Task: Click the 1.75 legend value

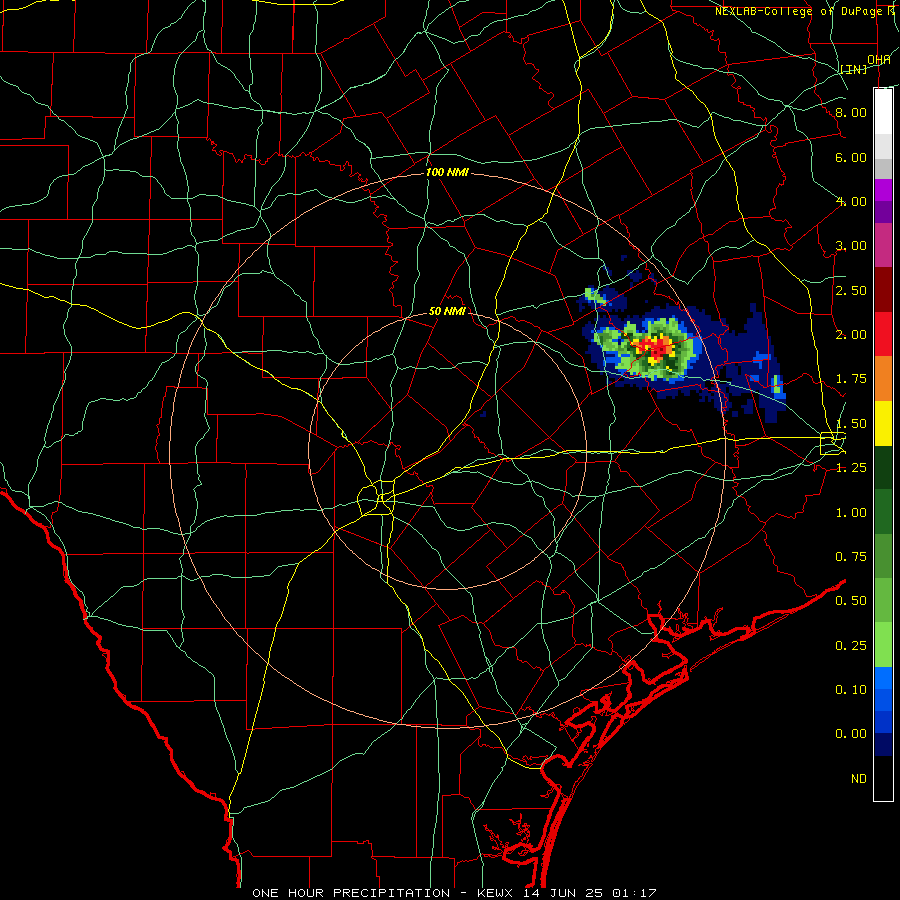Action: (851, 379)
